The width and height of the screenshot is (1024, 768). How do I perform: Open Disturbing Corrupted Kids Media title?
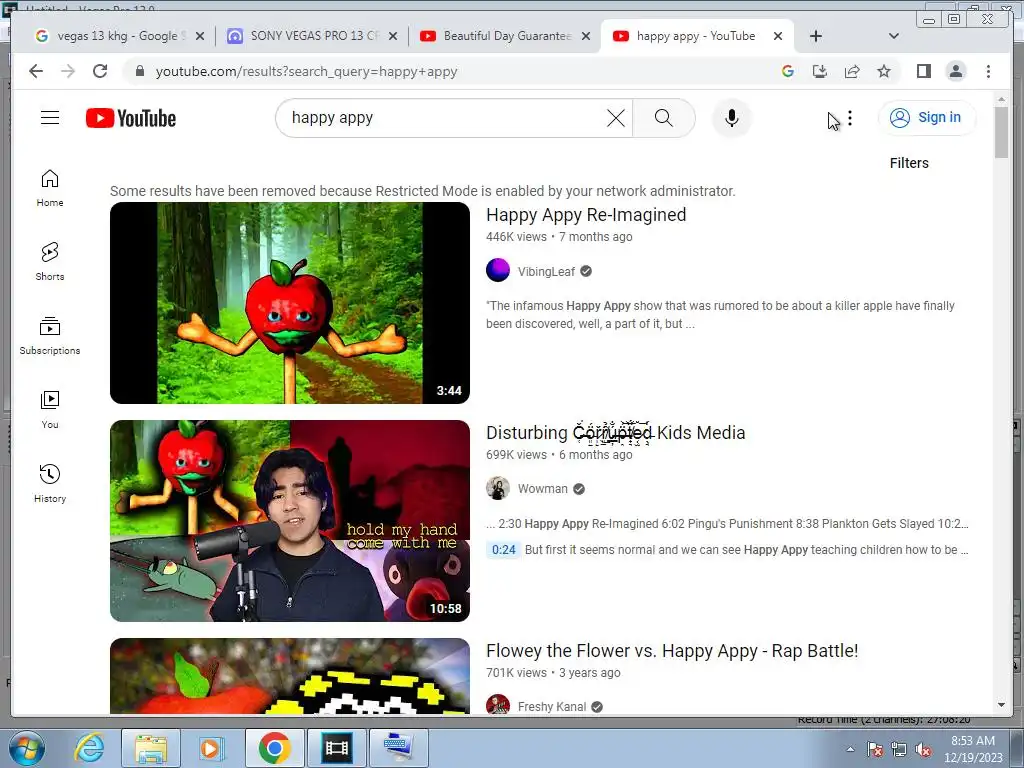[615, 432]
